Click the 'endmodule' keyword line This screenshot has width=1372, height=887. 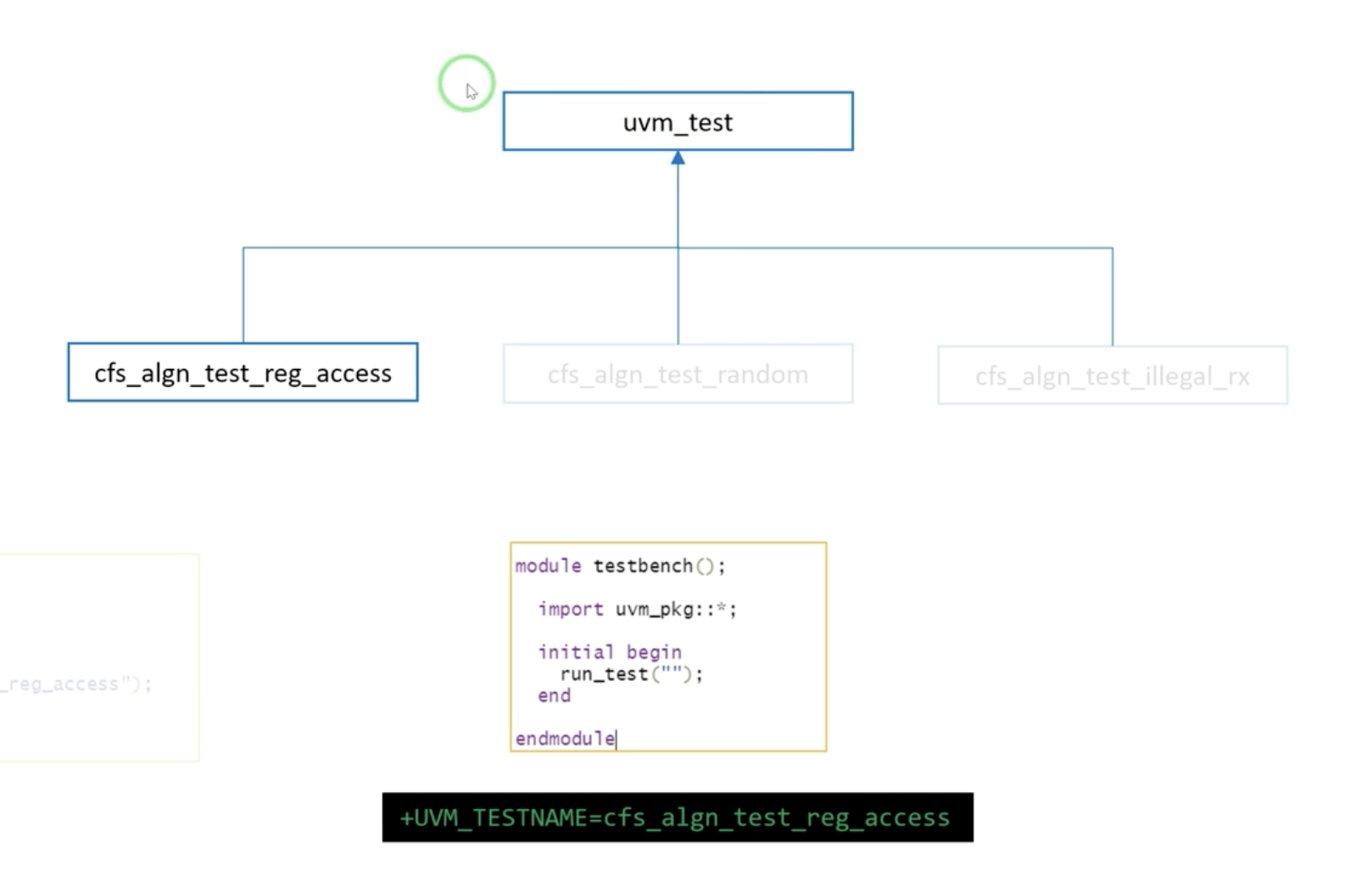(x=566, y=739)
